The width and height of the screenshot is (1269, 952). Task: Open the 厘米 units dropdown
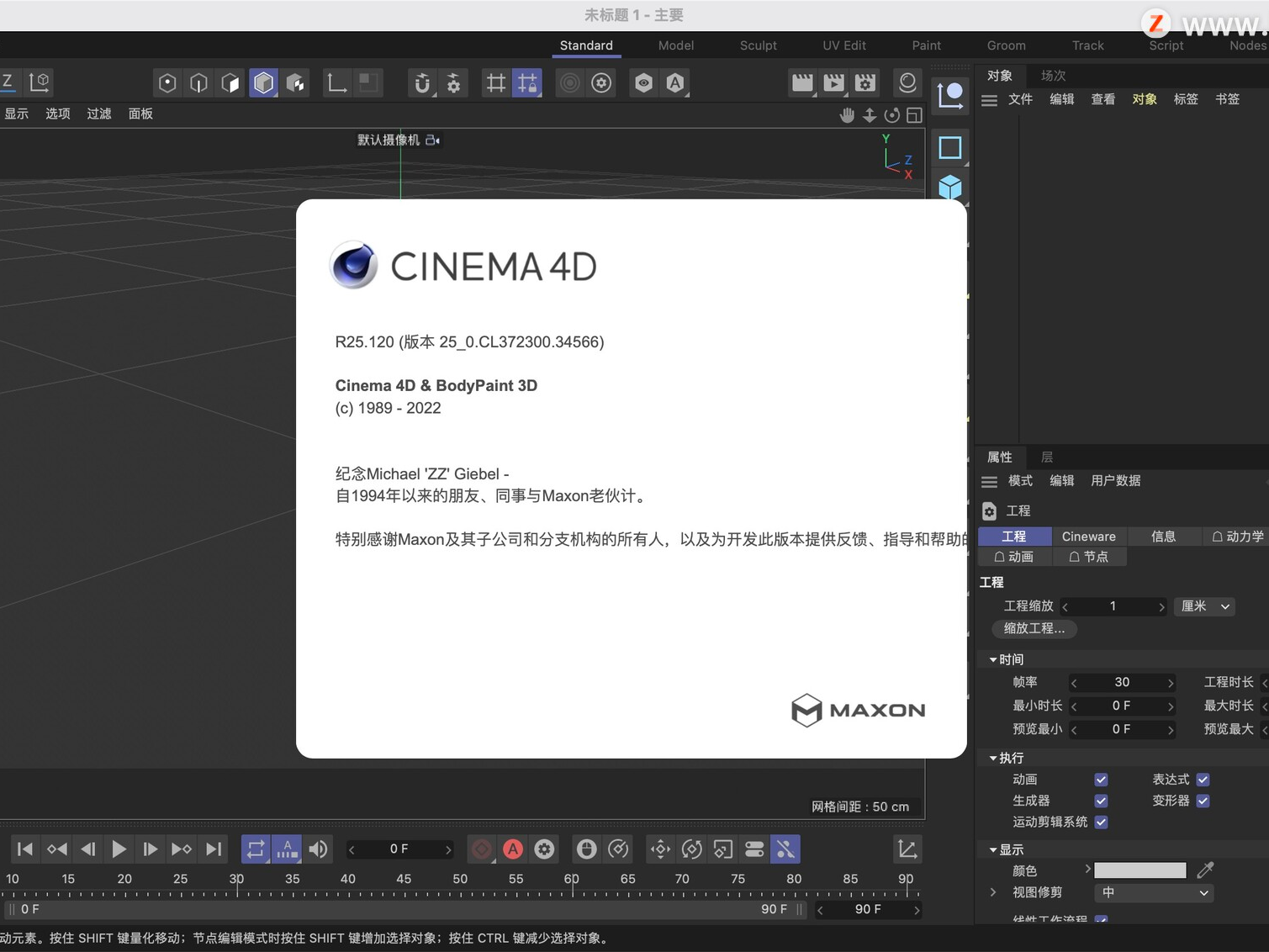1204,606
